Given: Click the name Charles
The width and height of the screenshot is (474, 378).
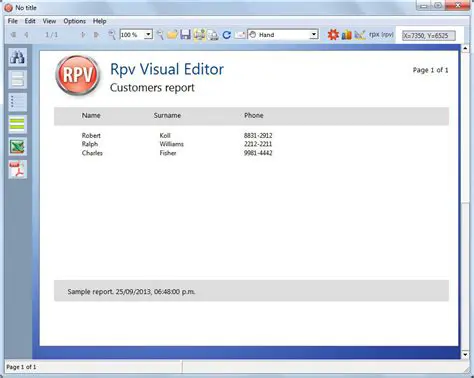Looking at the screenshot, I should (x=92, y=153).
